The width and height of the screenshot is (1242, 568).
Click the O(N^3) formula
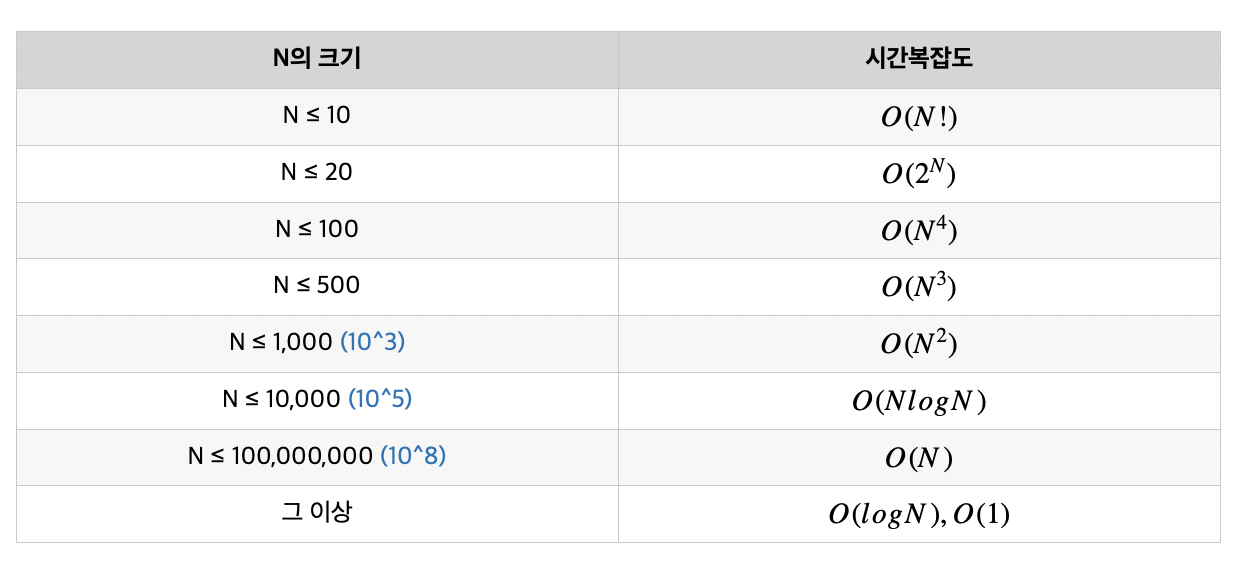point(919,287)
